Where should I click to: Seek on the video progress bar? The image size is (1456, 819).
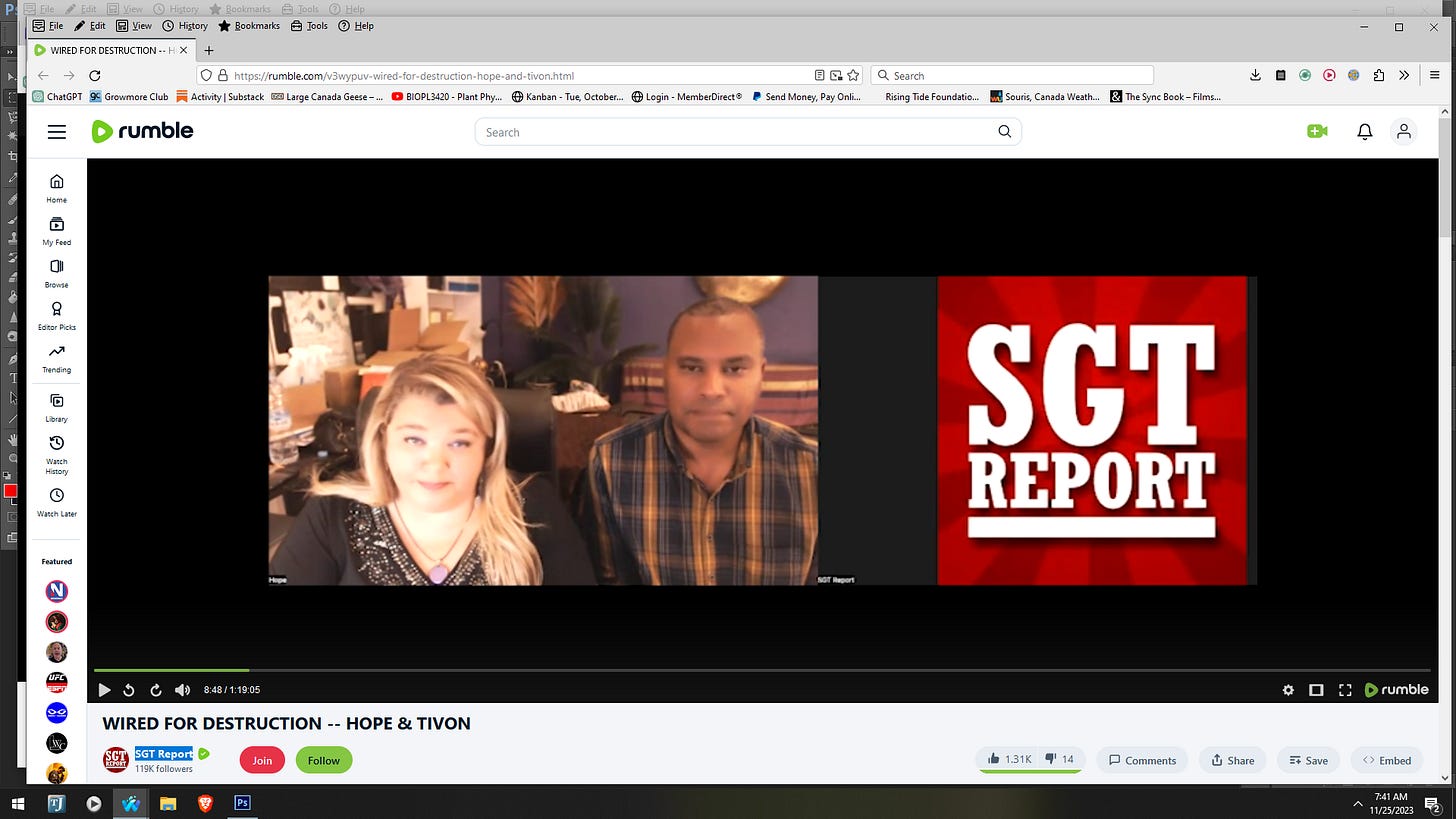762,670
